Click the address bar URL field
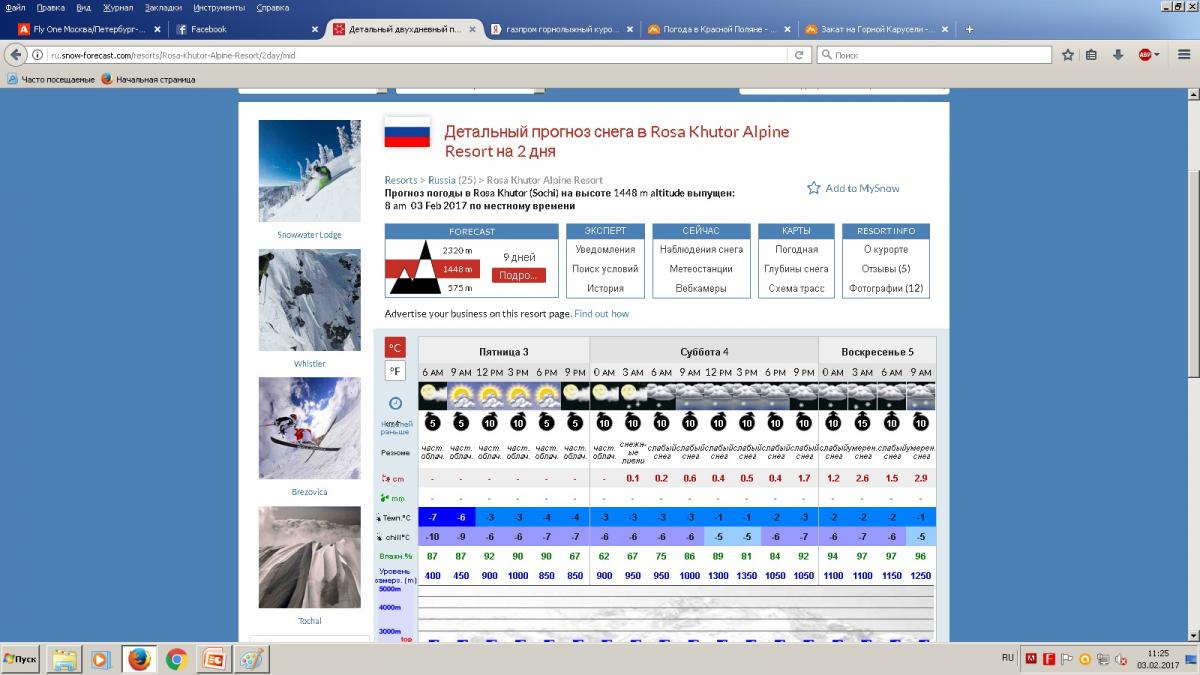This screenshot has height=675, width=1200. tap(418, 55)
